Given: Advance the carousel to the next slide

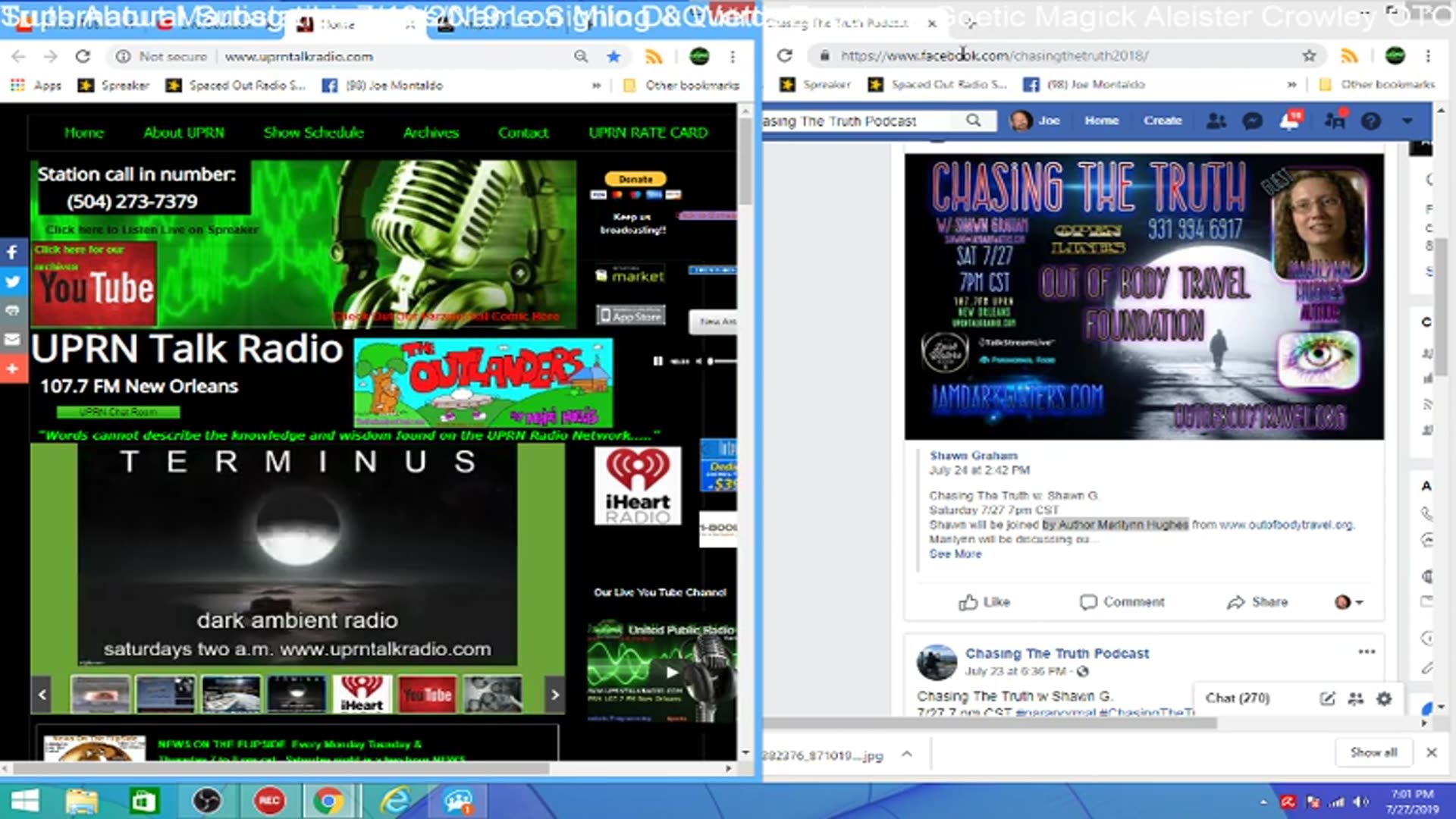Looking at the screenshot, I should 555,694.
